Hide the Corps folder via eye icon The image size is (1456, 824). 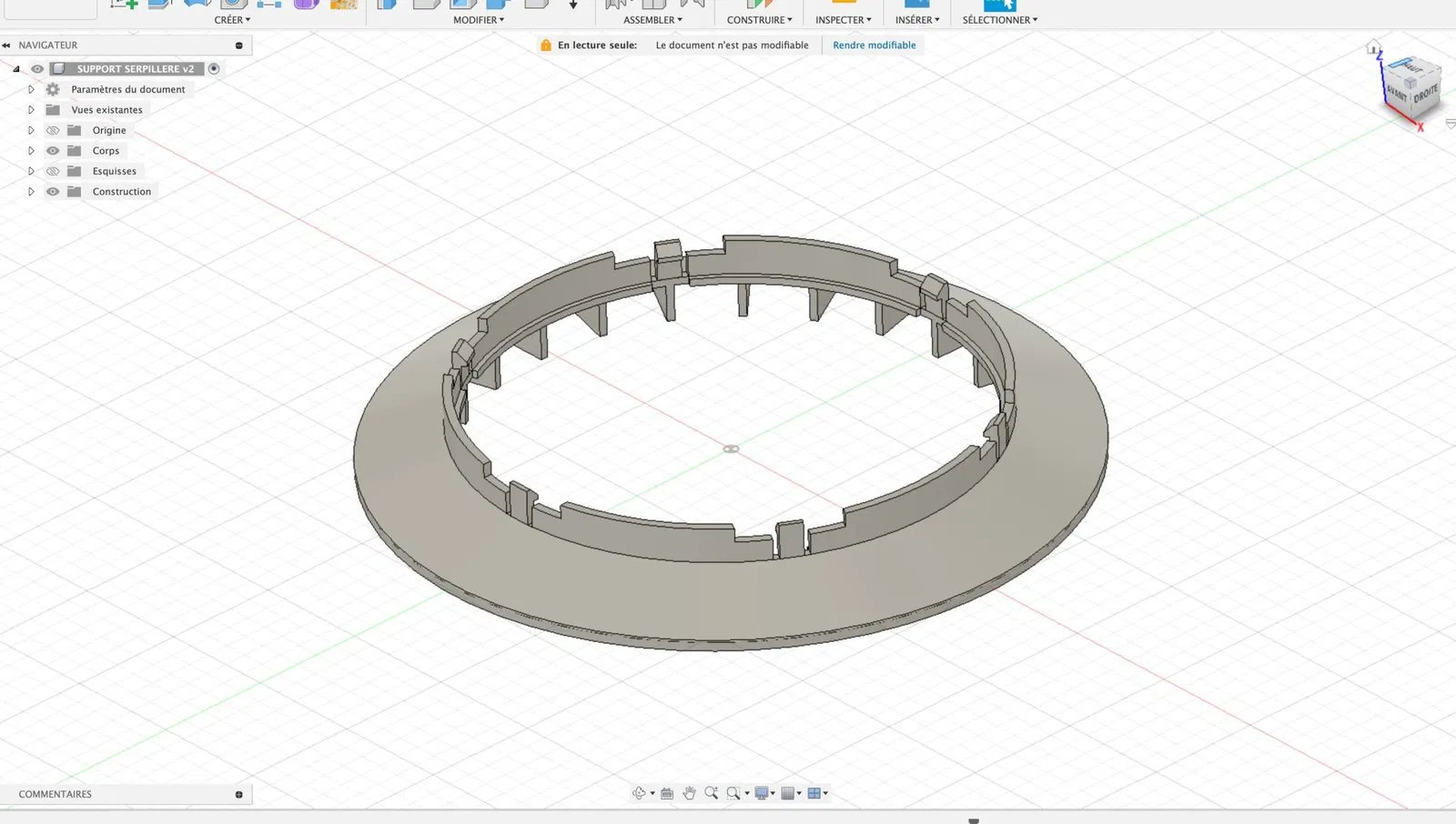click(x=53, y=151)
